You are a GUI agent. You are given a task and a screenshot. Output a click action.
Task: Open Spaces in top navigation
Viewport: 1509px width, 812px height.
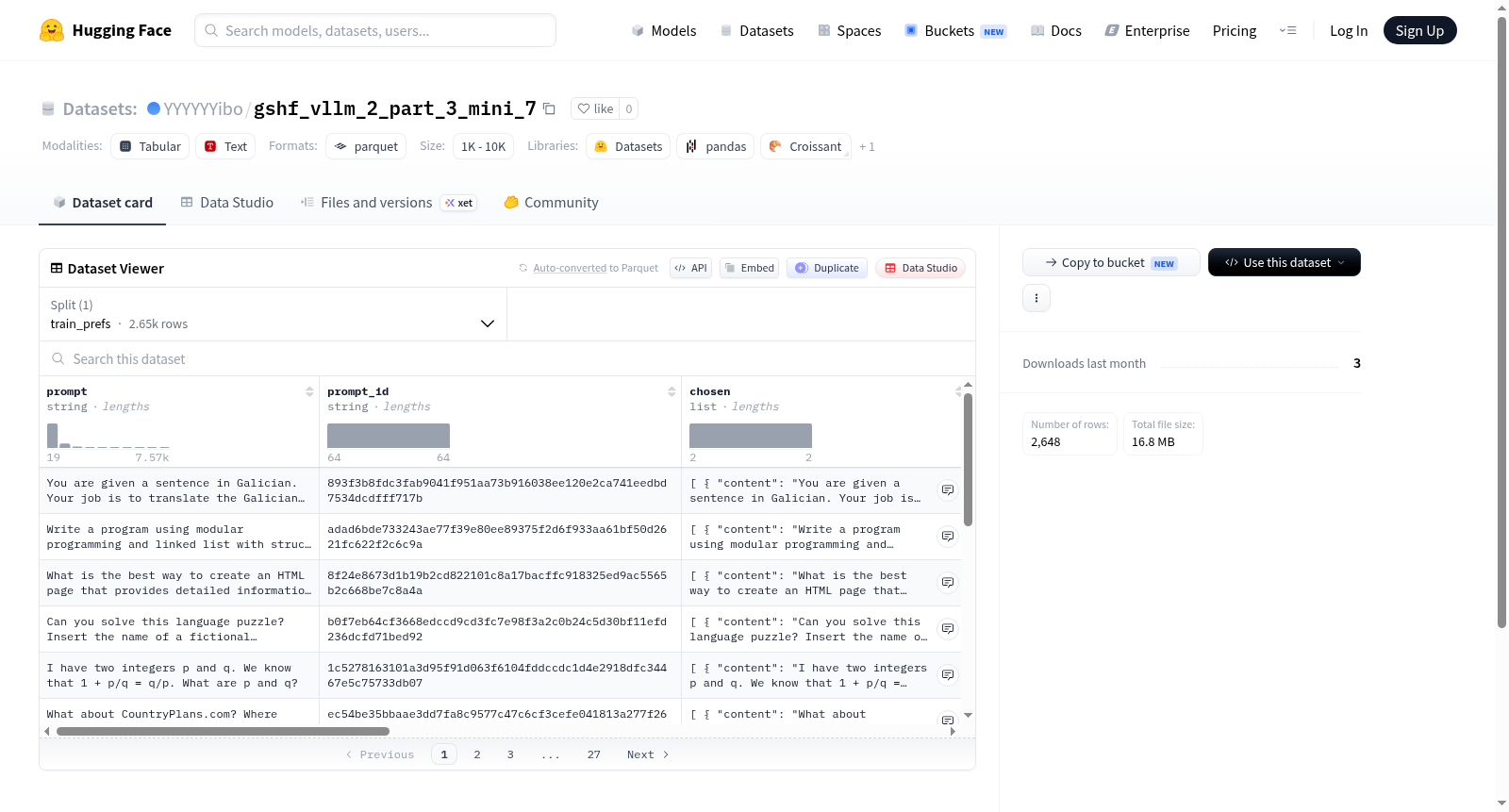850,31
